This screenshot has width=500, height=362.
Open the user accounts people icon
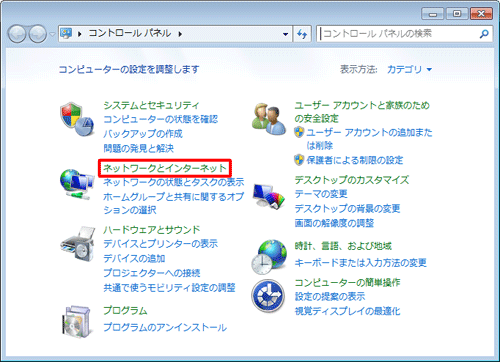coord(269,118)
